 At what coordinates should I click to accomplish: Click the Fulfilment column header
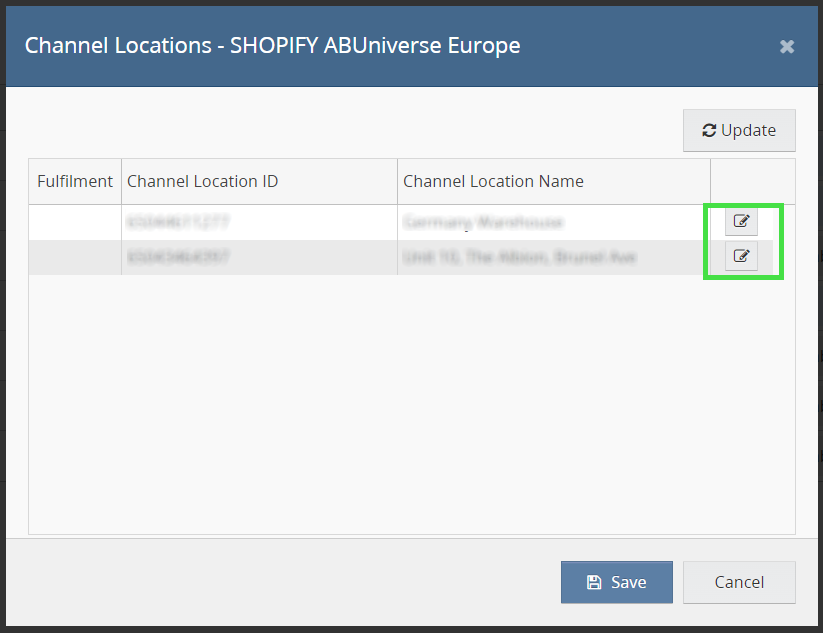tap(75, 181)
